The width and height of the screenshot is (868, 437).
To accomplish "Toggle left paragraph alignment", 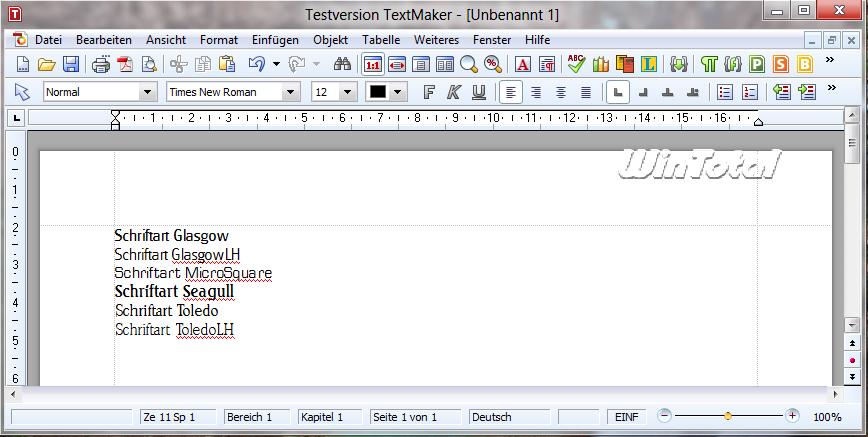I will pyautogui.click(x=511, y=92).
